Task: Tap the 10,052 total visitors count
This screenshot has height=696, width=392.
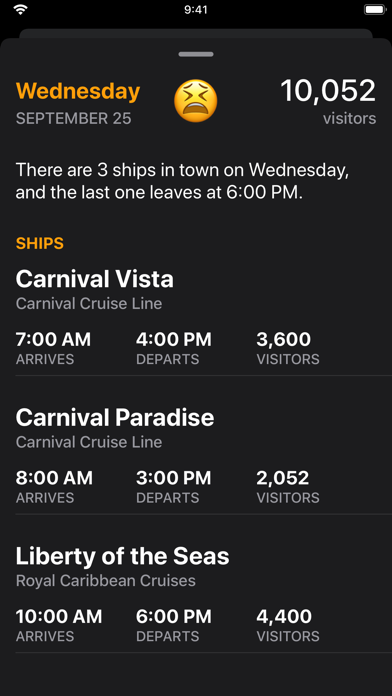Action: tap(329, 90)
